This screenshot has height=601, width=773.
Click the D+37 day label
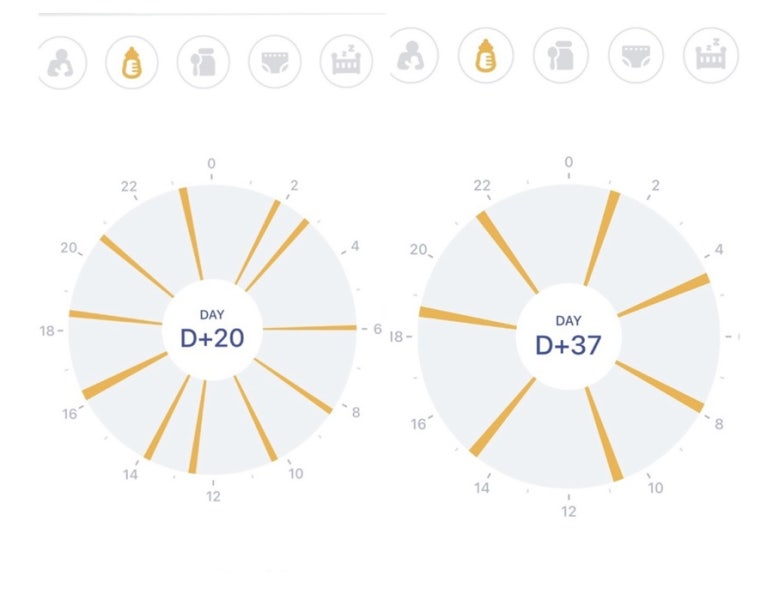click(x=568, y=345)
